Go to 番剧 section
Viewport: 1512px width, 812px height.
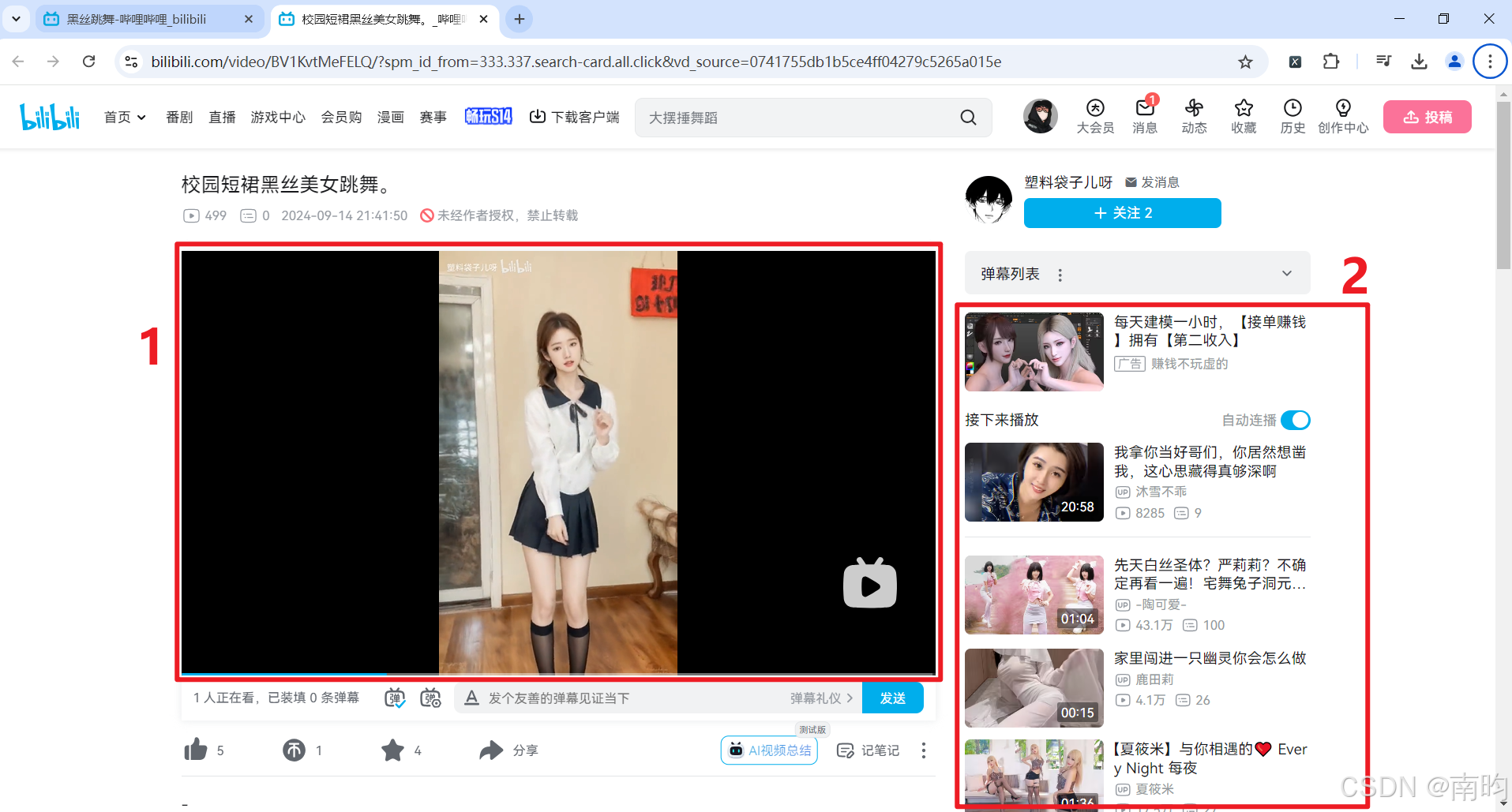pos(179,117)
